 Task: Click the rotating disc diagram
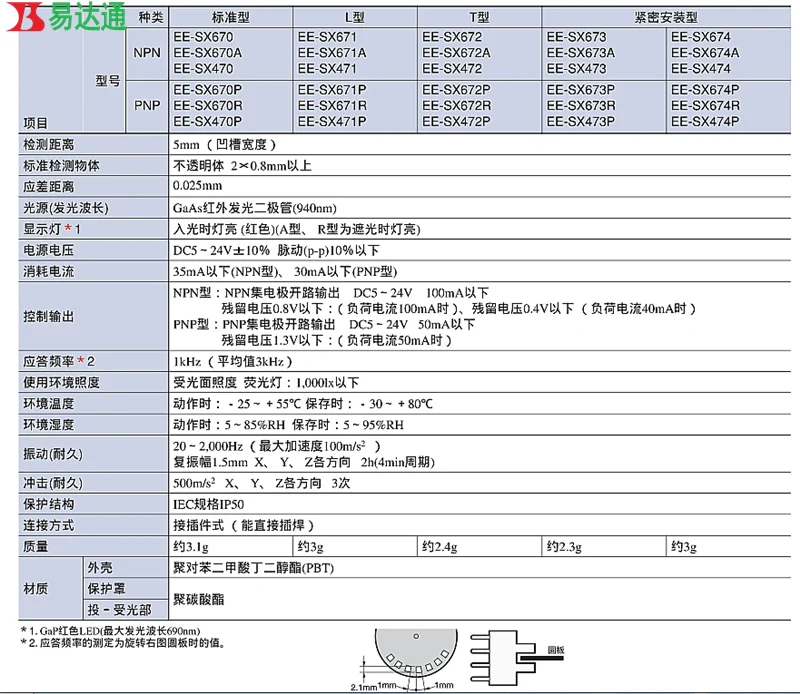(x=415, y=654)
